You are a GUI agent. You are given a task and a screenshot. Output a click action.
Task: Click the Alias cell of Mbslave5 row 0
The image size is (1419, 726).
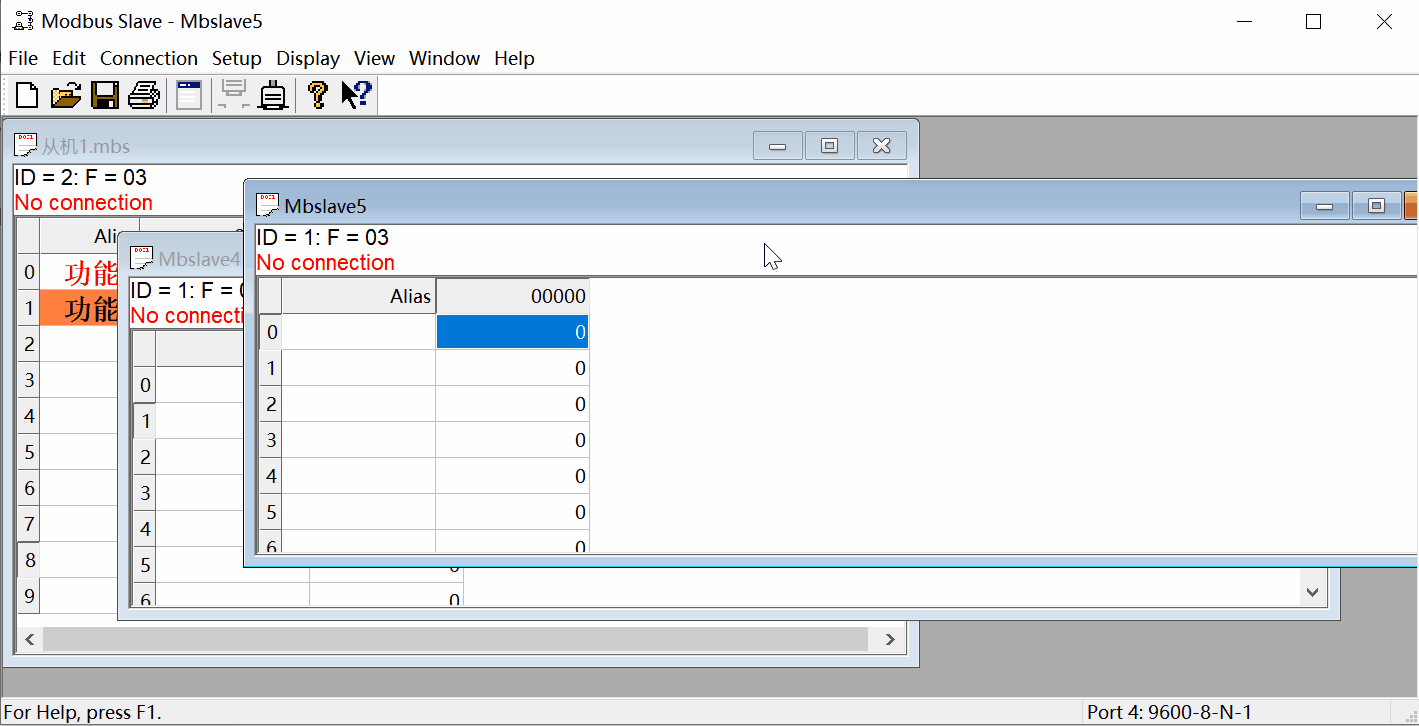pos(359,332)
